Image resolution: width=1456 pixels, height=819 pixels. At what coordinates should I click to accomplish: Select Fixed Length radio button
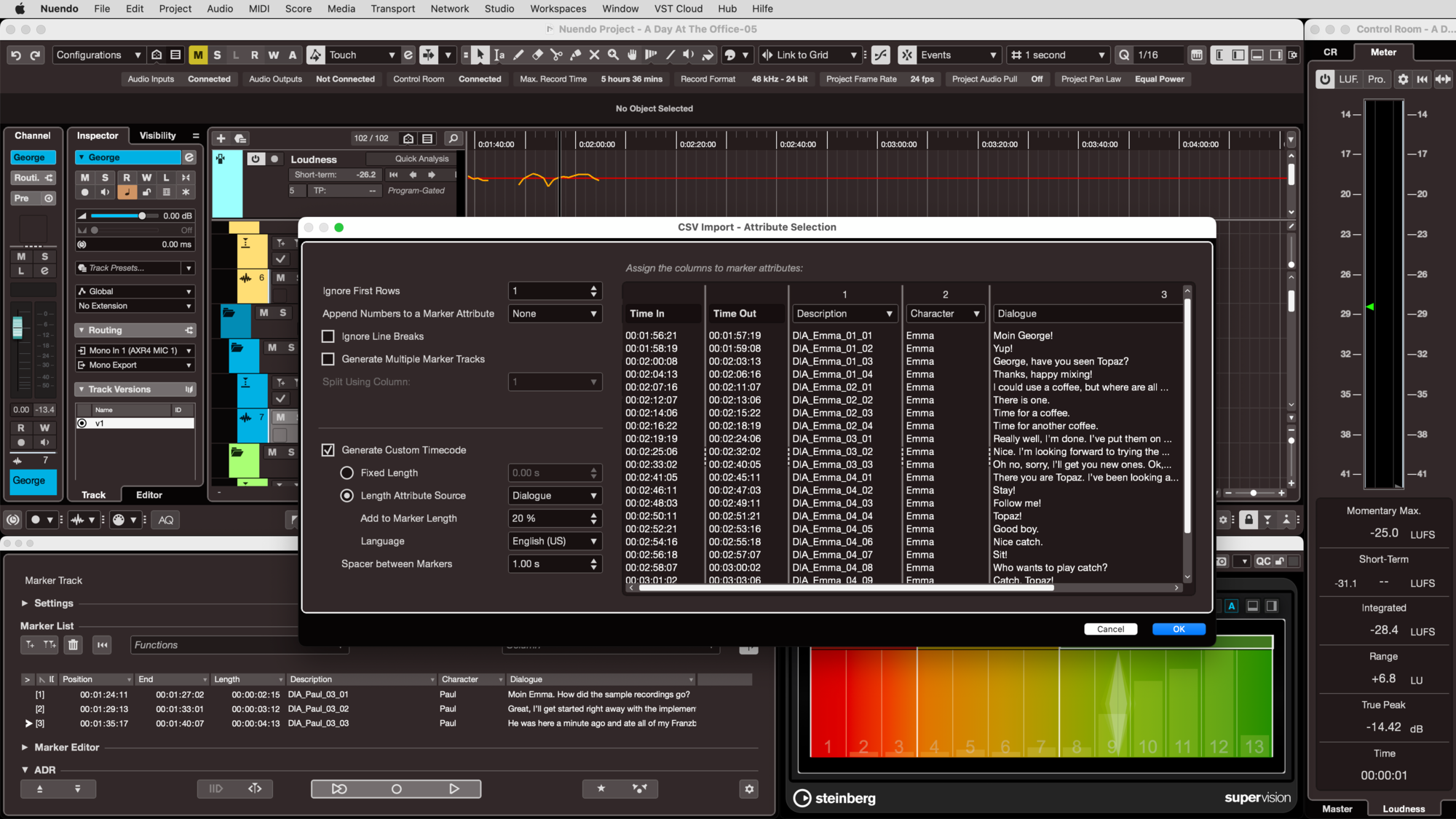click(347, 472)
